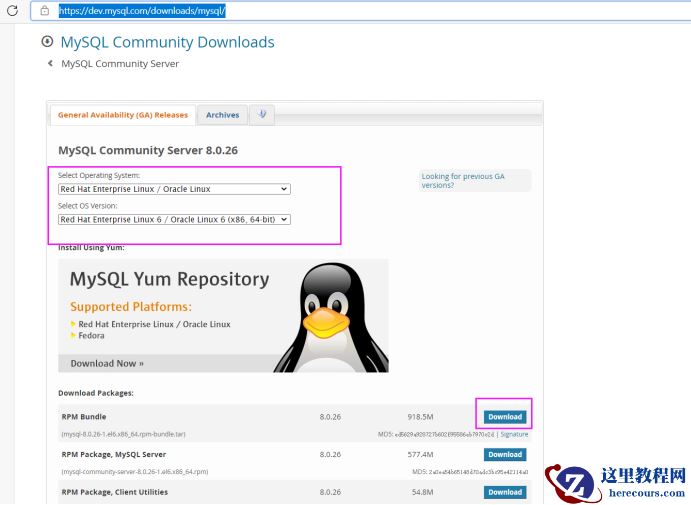Screen dimensions: 691x505
Task: Switch to the Archives tab
Action: pos(223,115)
